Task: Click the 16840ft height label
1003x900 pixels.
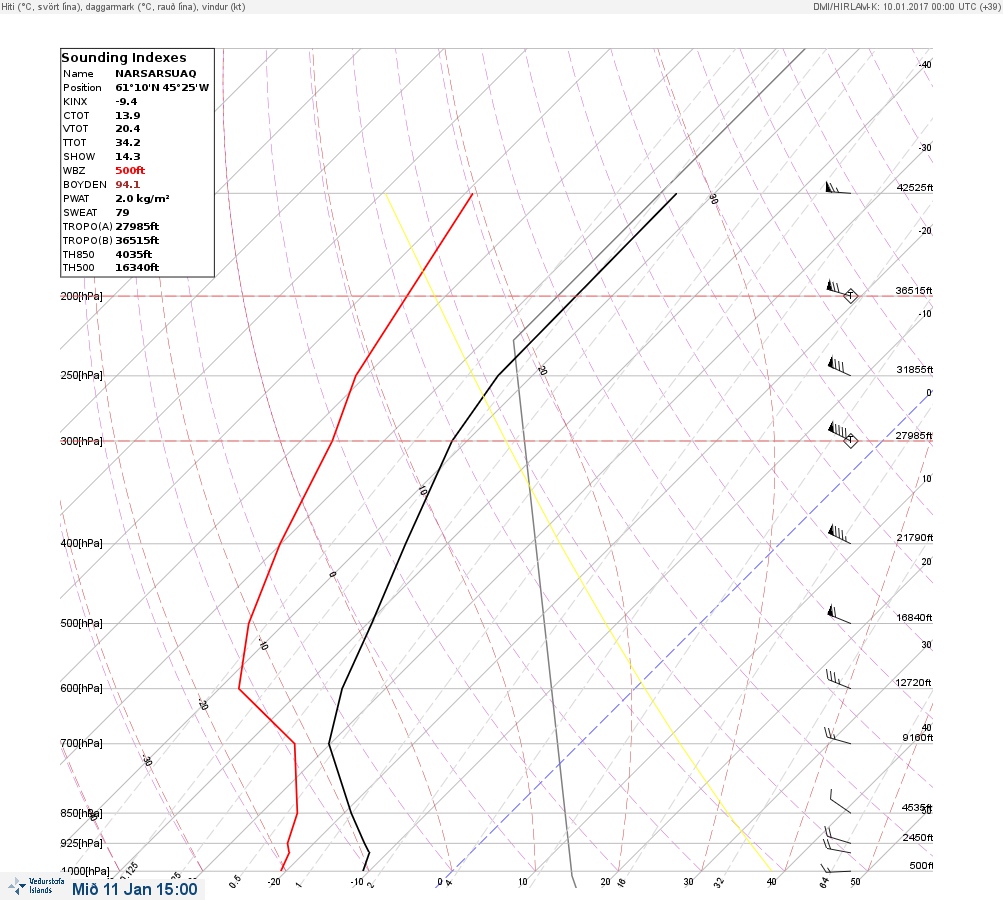Action: click(914, 617)
